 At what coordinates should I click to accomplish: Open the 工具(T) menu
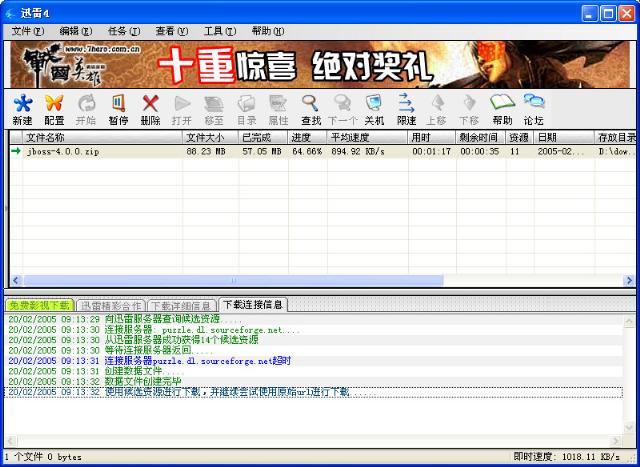tap(220, 31)
